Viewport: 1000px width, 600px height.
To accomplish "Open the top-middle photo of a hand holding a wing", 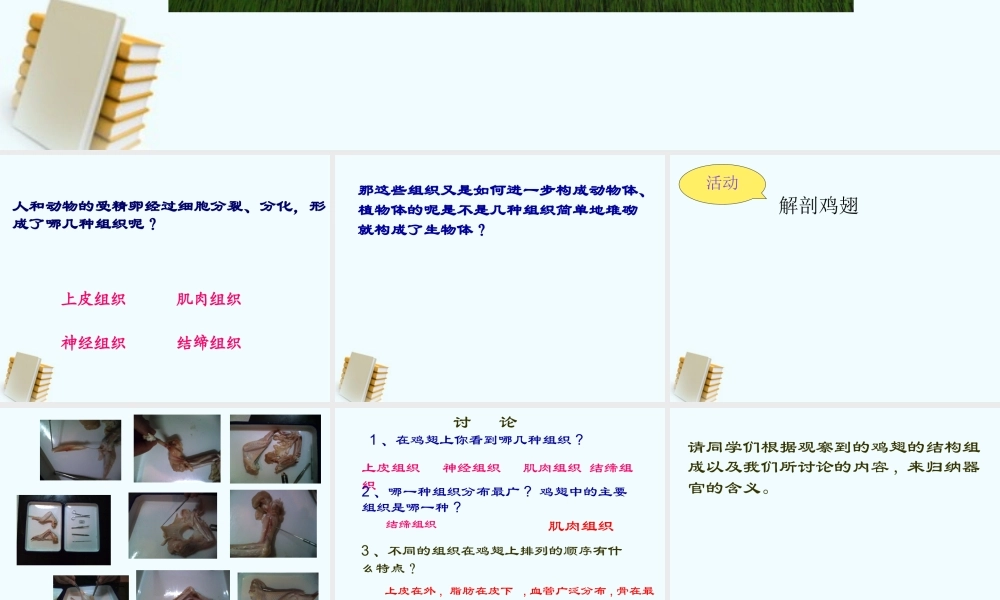I will pyautogui.click(x=177, y=448).
